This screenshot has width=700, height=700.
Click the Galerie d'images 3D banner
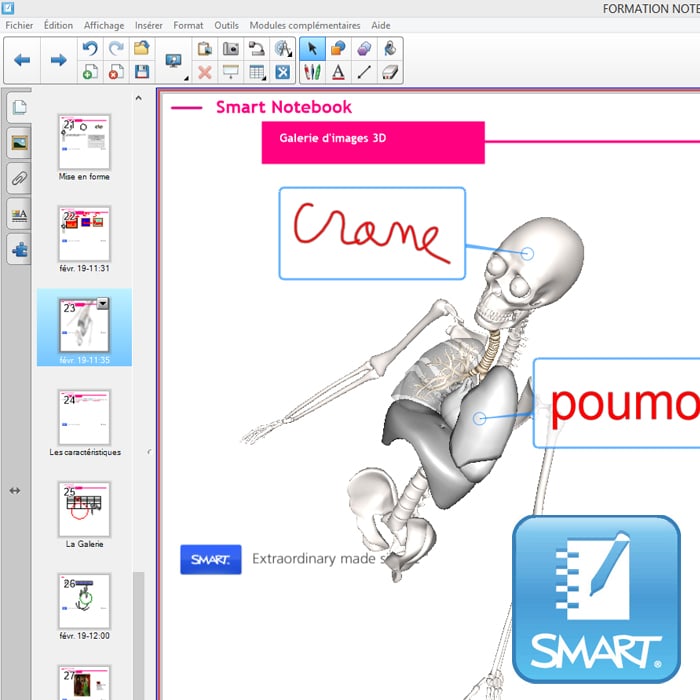pyautogui.click(x=373, y=142)
